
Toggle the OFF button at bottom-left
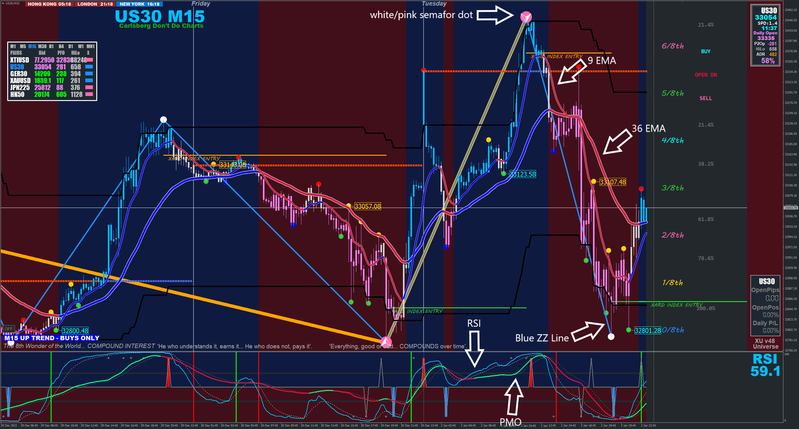8,329
